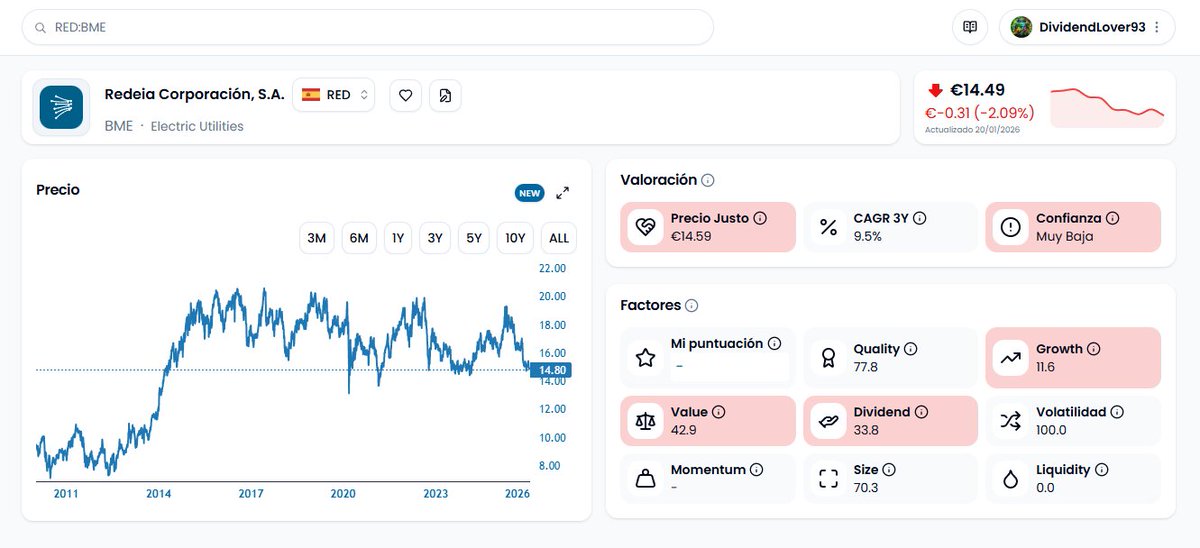Click the Electric Utilities sector label
Screen dimensions: 1200x548
197,126
